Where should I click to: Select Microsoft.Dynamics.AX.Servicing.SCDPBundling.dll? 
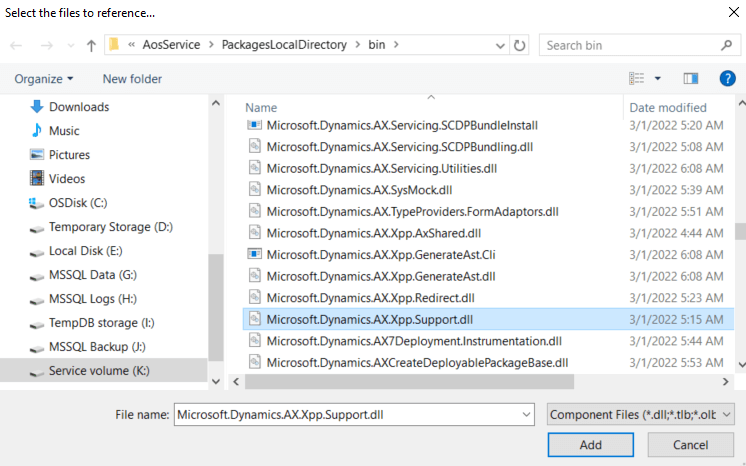(x=400, y=147)
